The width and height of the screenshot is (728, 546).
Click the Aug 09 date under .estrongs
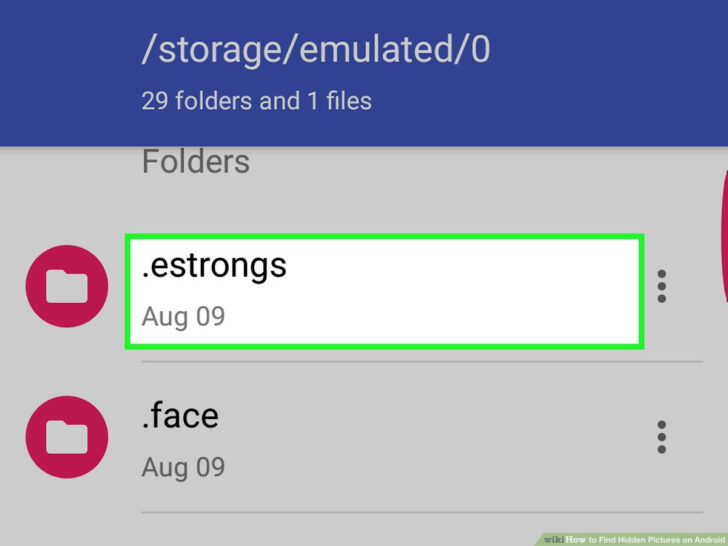click(x=183, y=317)
